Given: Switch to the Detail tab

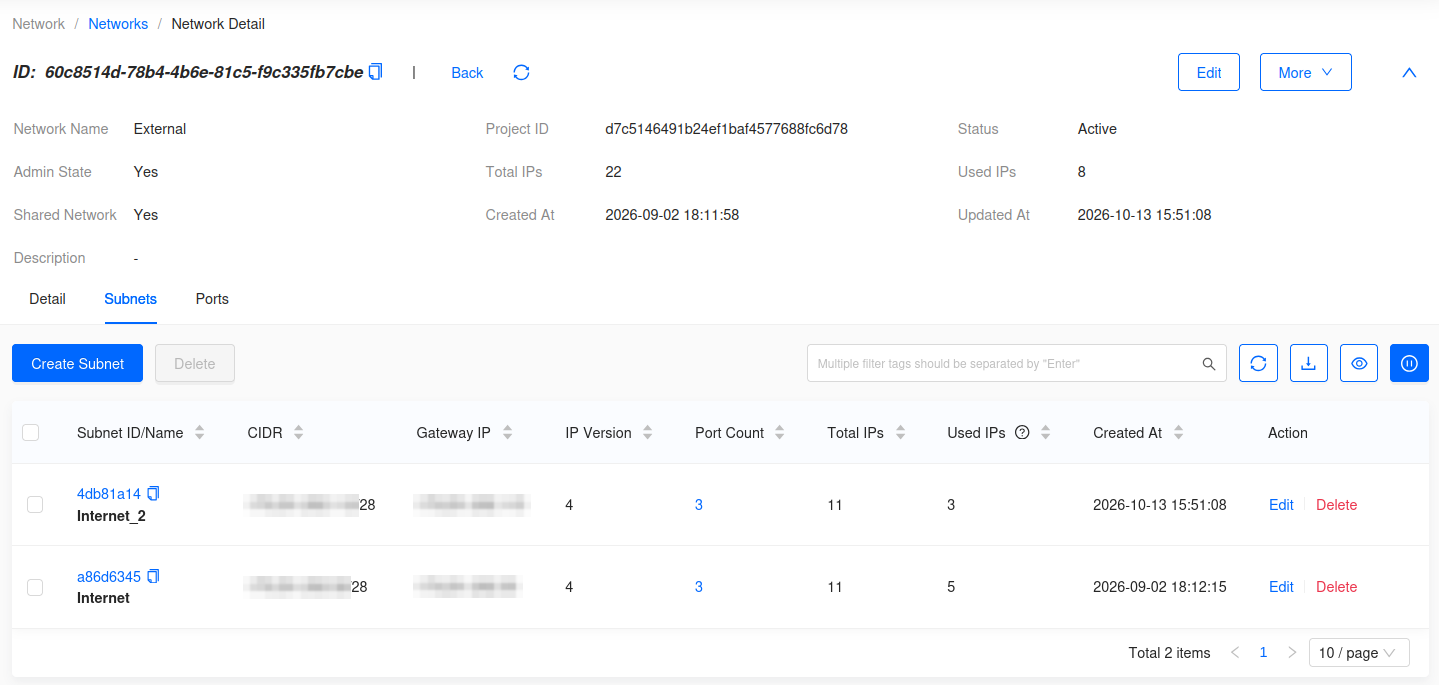Looking at the screenshot, I should coord(47,299).
